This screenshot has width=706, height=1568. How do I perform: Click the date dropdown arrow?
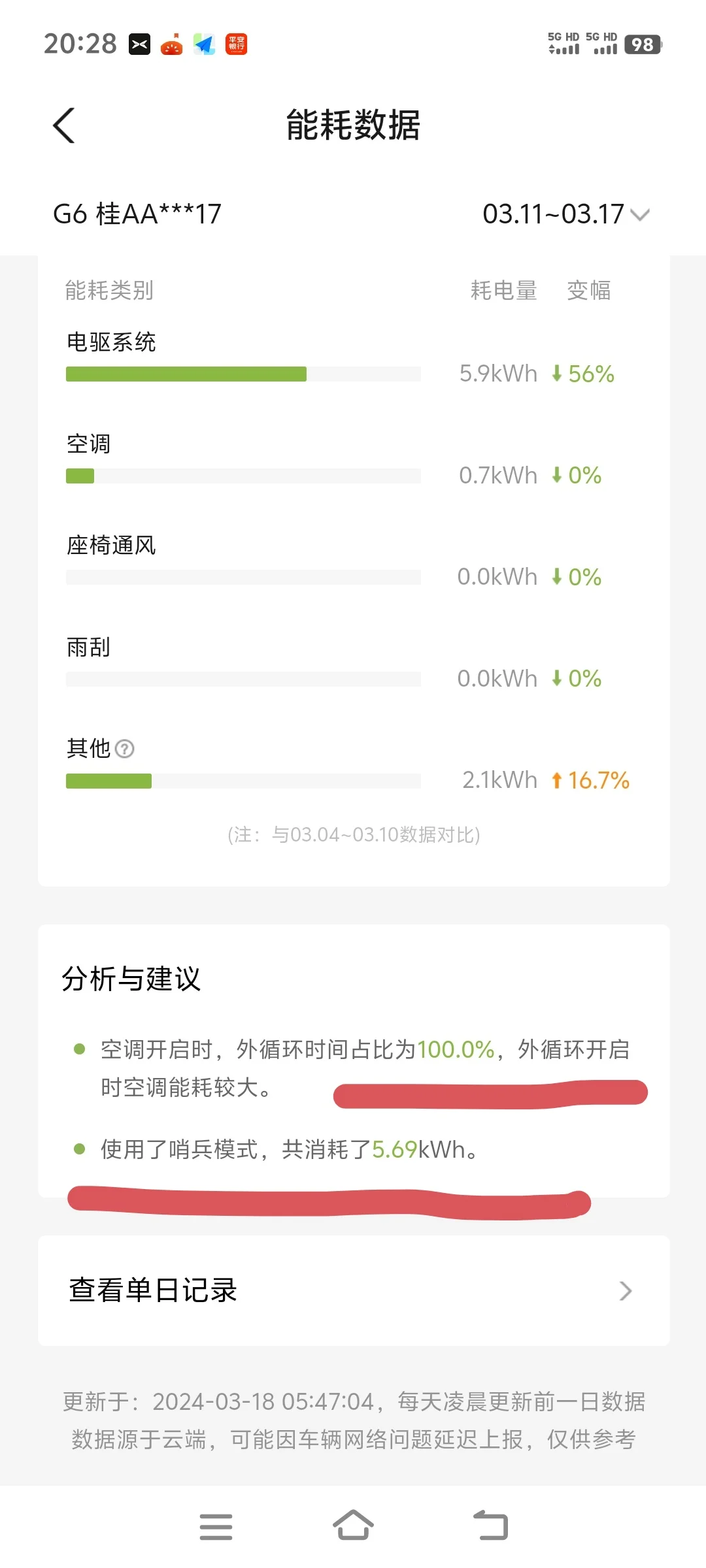(x=640, y=215)
